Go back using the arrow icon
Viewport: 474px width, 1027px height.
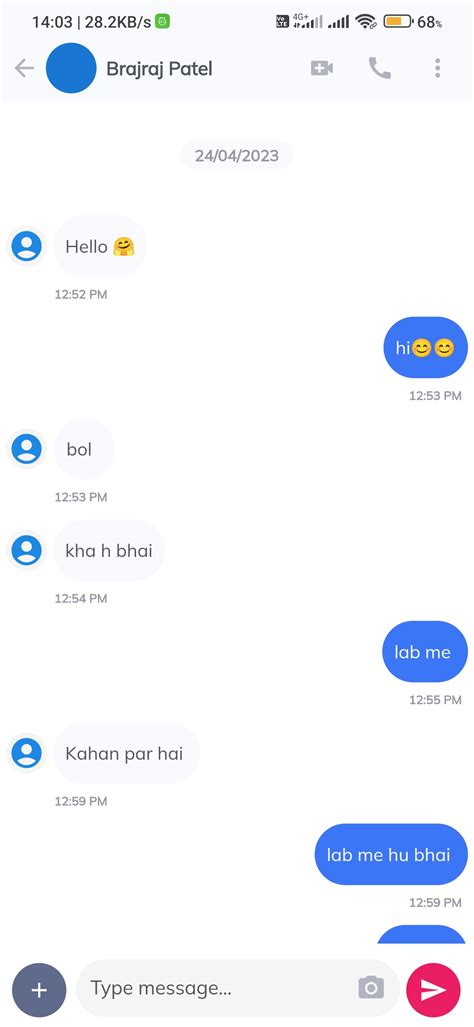tap(24, 68)
